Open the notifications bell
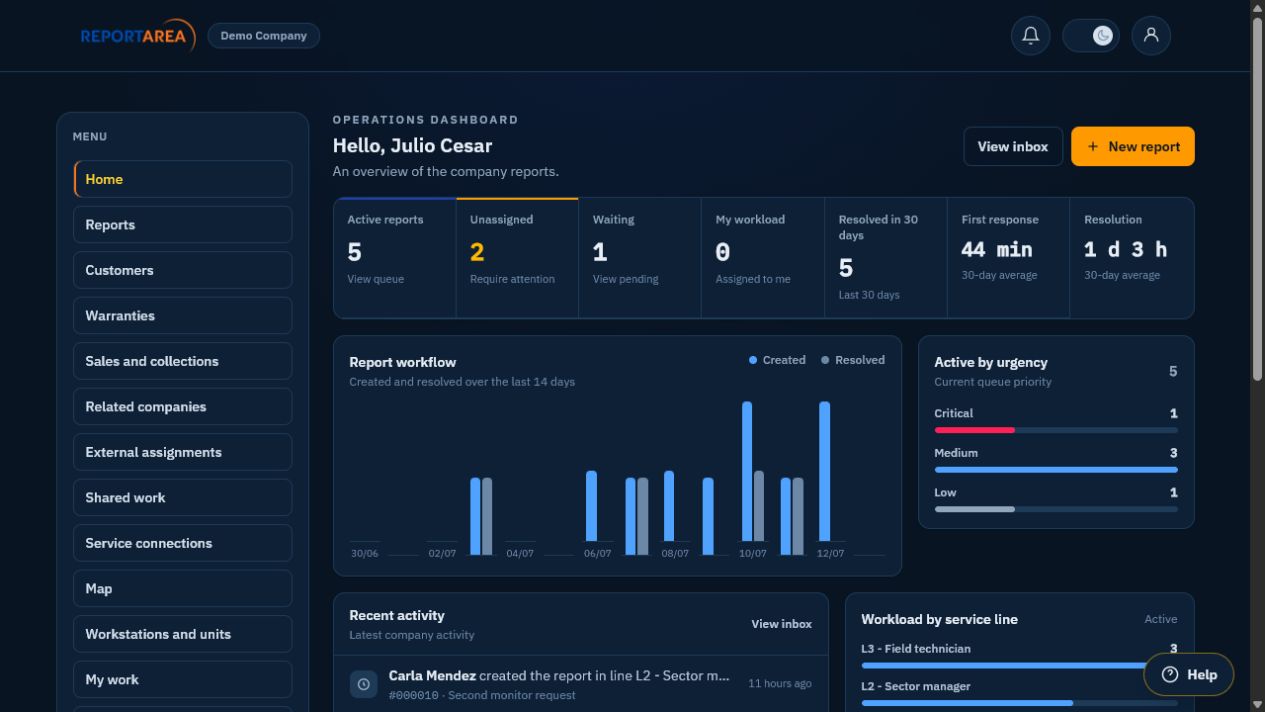This screenshot has height=712, width=1265. pos(1030,36)
